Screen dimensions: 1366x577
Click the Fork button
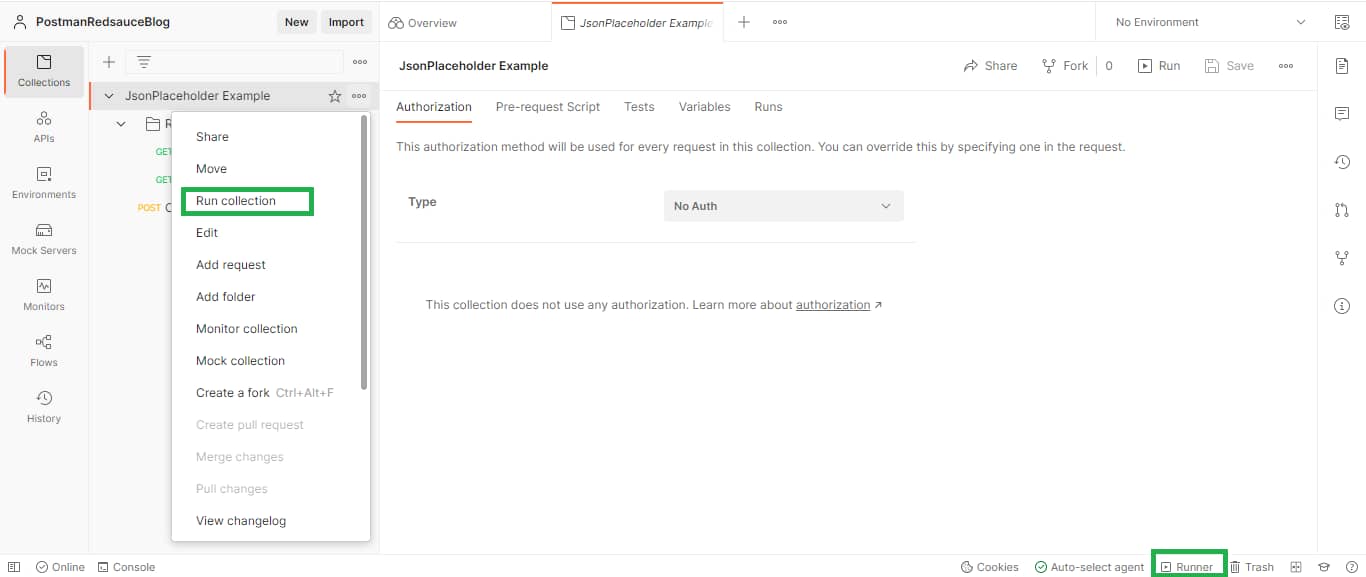pos(1065,66)
